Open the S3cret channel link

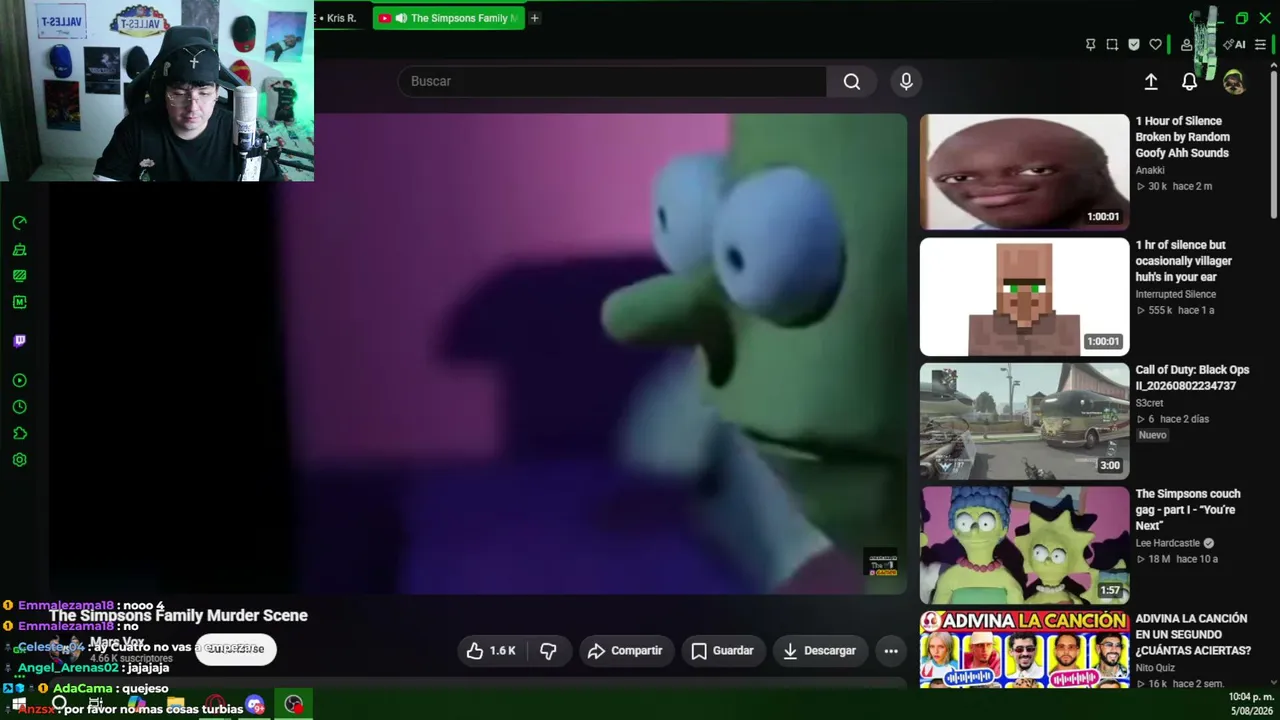coord(1150,403)
